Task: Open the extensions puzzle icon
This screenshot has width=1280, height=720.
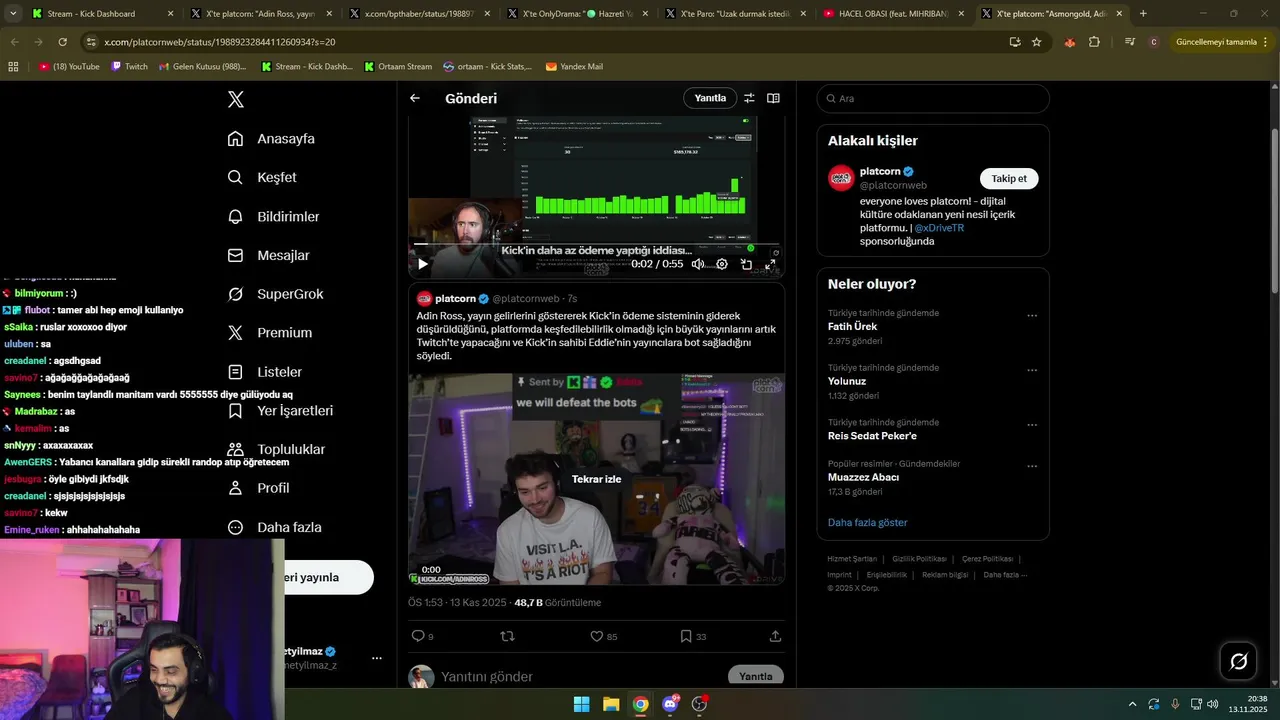Action: pos(1094,42)
